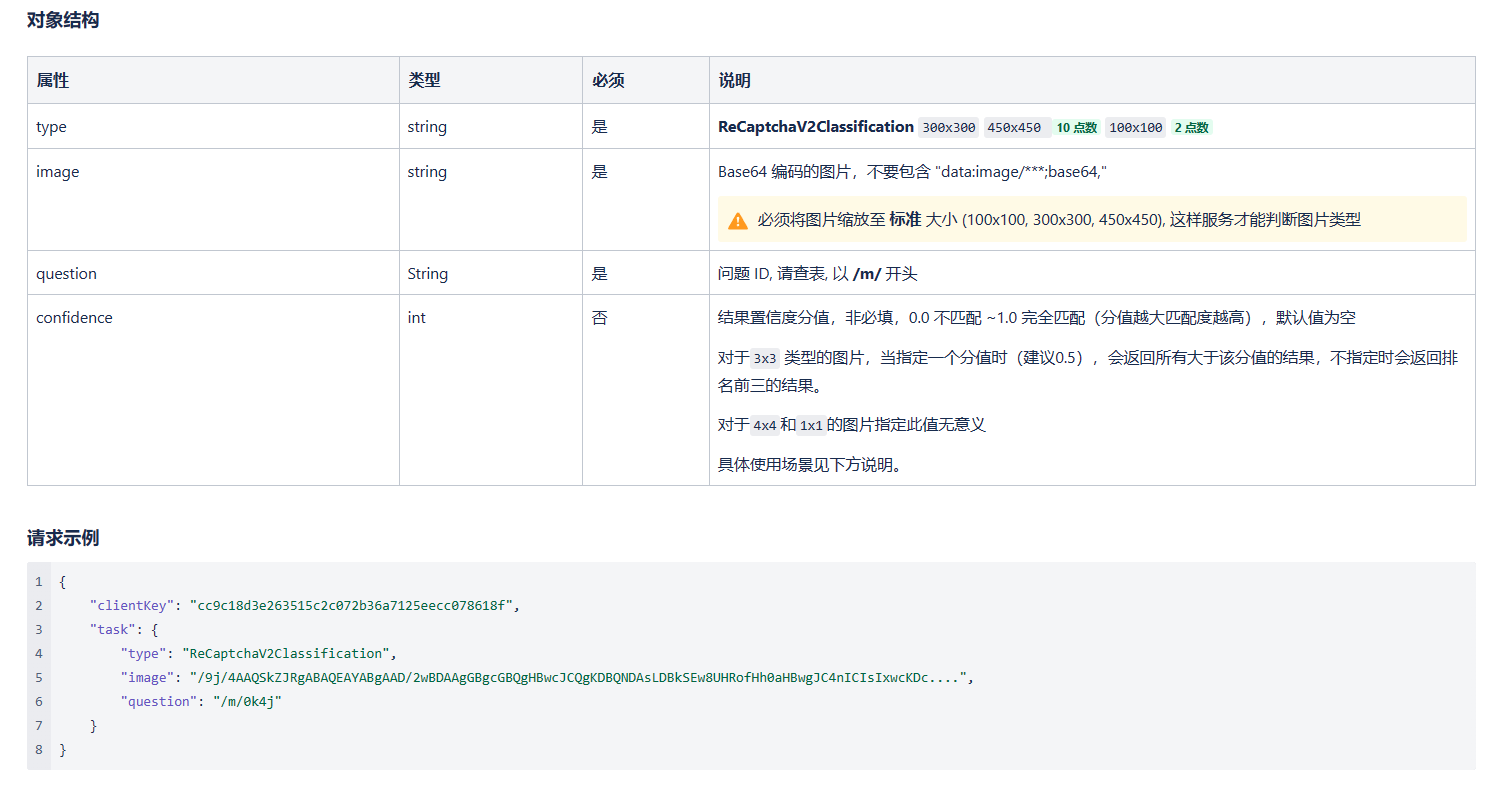Click the "450x450" size badge
Screen dimensions: 1494x789
[x=1013, y=128]
